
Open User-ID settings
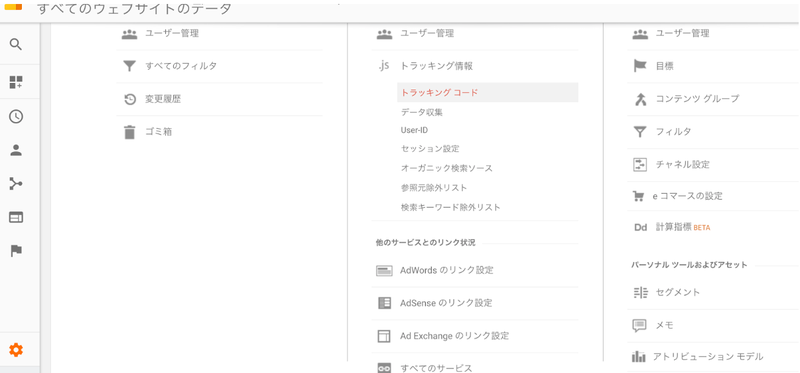tap(414, 130)
